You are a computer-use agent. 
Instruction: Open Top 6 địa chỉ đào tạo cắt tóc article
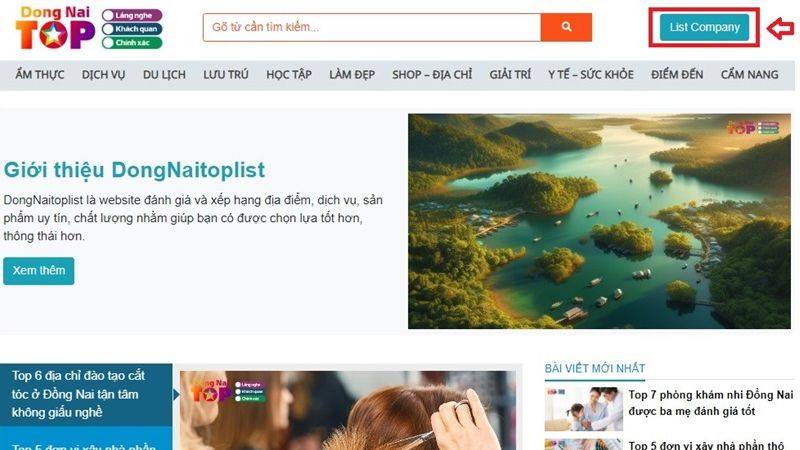pos(79,394)
